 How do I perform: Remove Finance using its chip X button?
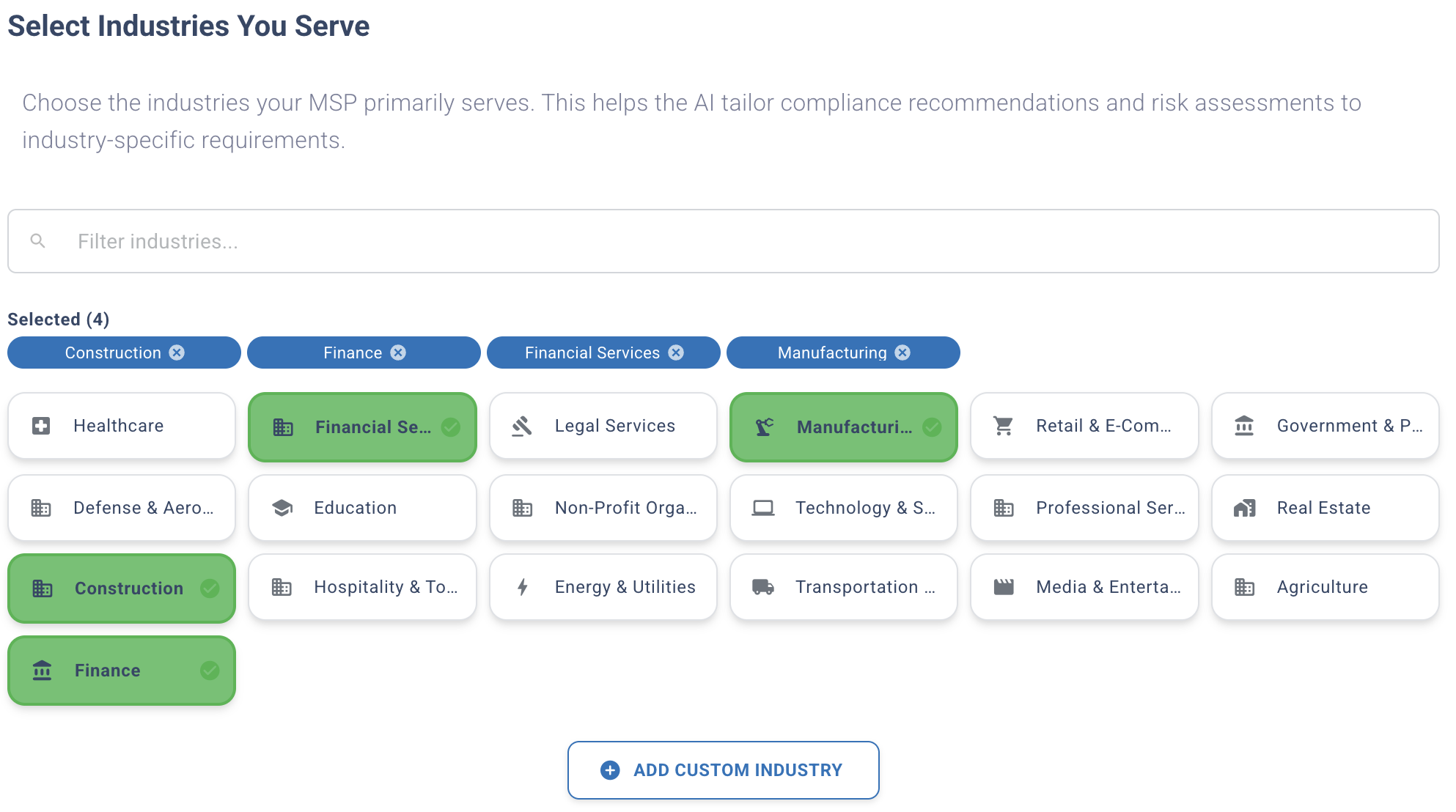(398, 353)
